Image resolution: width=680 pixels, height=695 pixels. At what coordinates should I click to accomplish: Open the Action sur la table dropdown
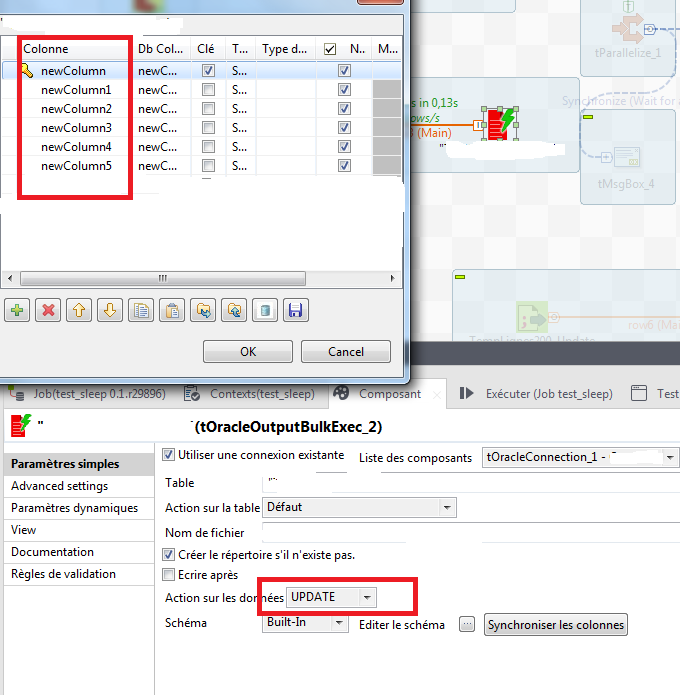pos(447,508)
